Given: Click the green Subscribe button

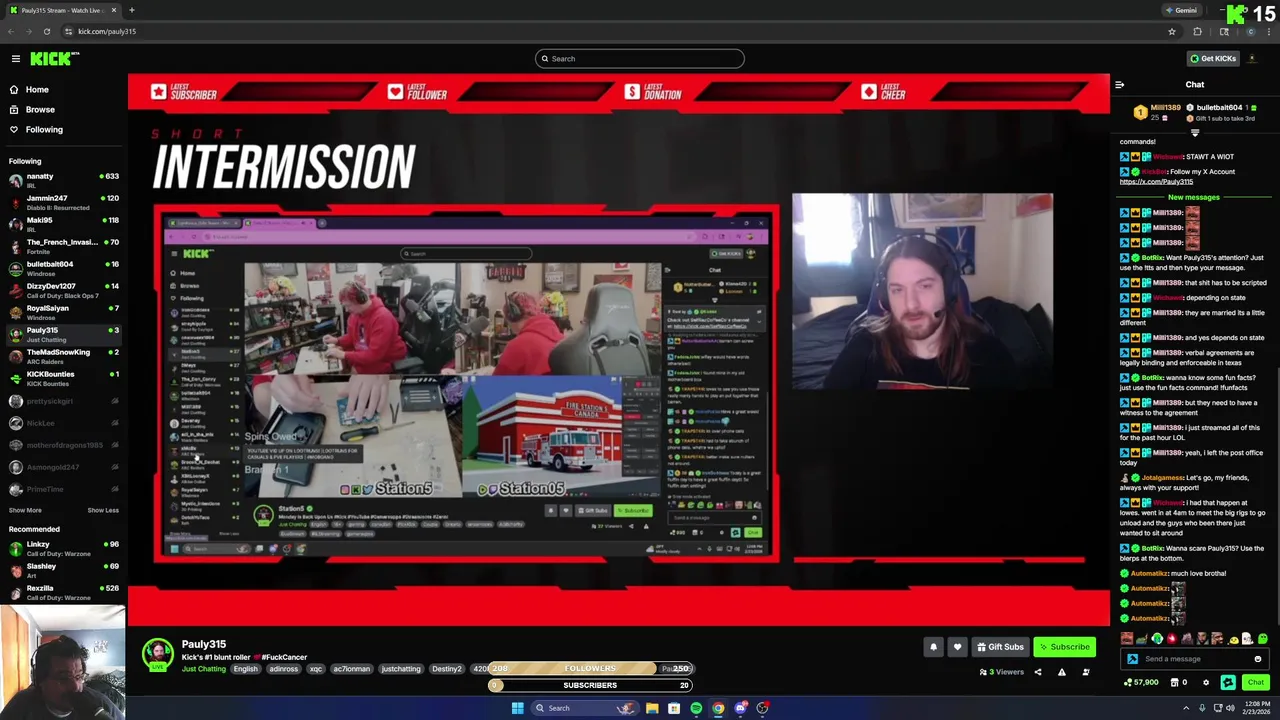Looking at the screenshot, I should pos(1063,647).
